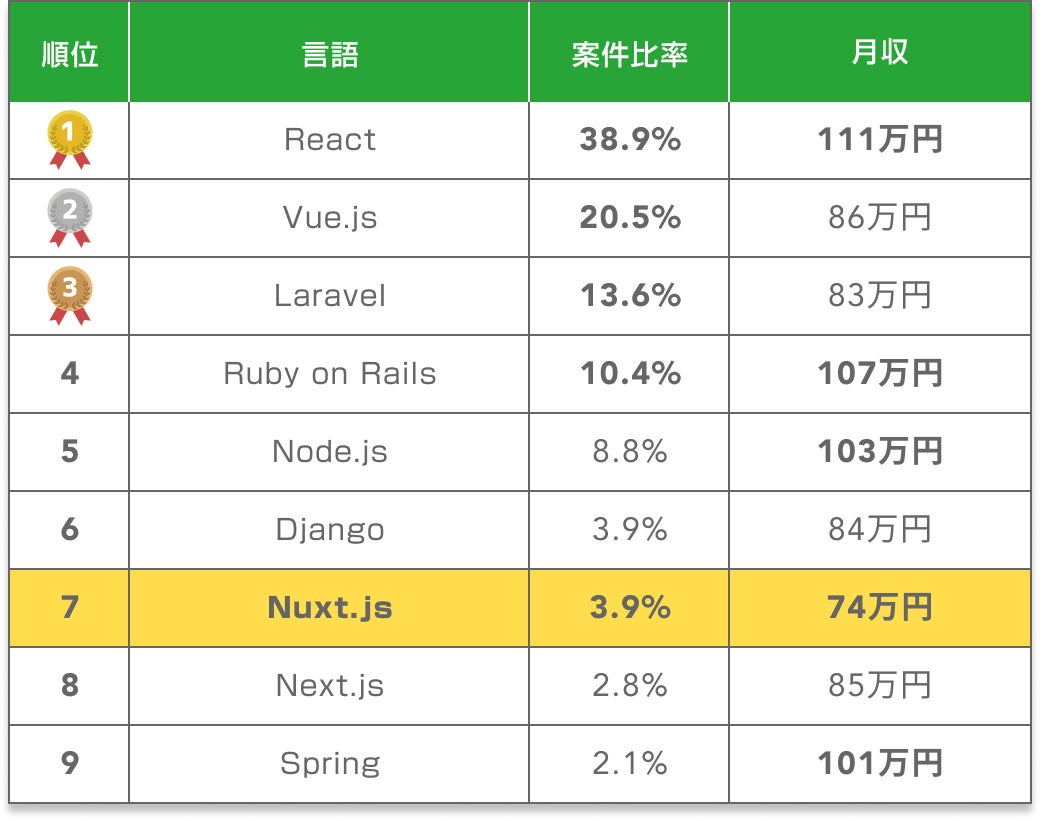Click the Ruby on Rails cell
1040x820 pixels.
click(330, 374)
